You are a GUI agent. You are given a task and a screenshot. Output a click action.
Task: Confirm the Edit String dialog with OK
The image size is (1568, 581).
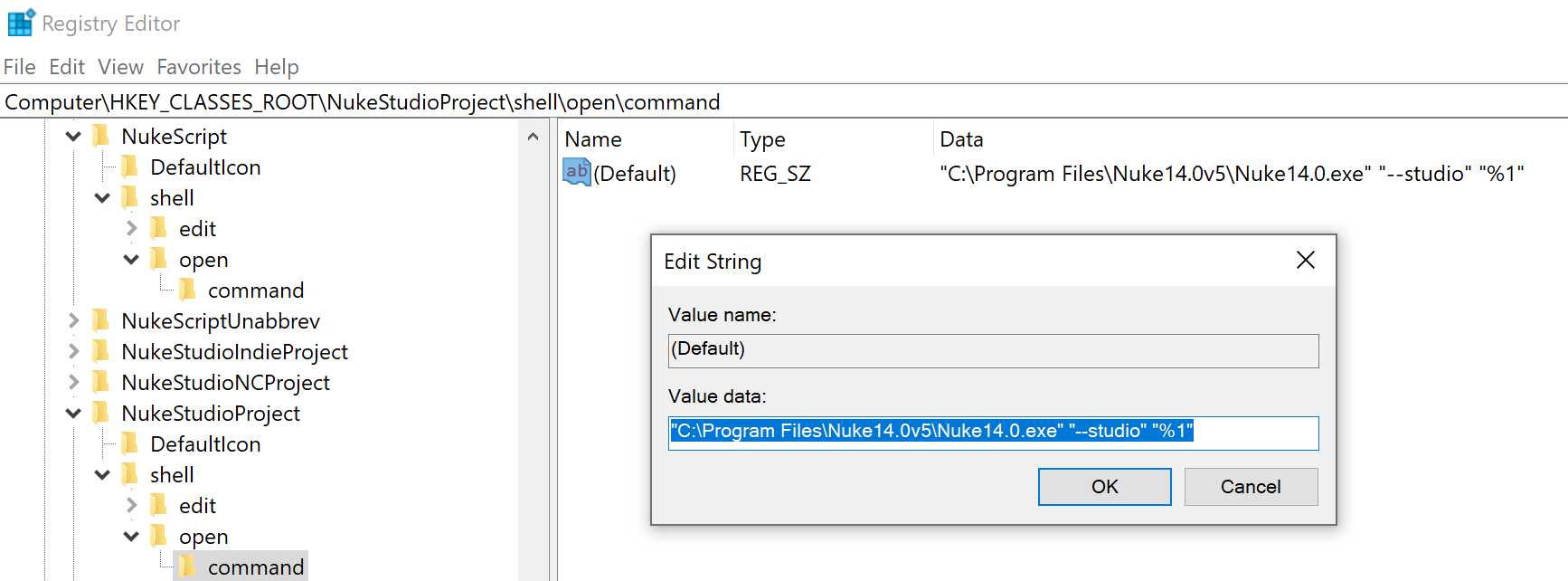coord(1104,487)
